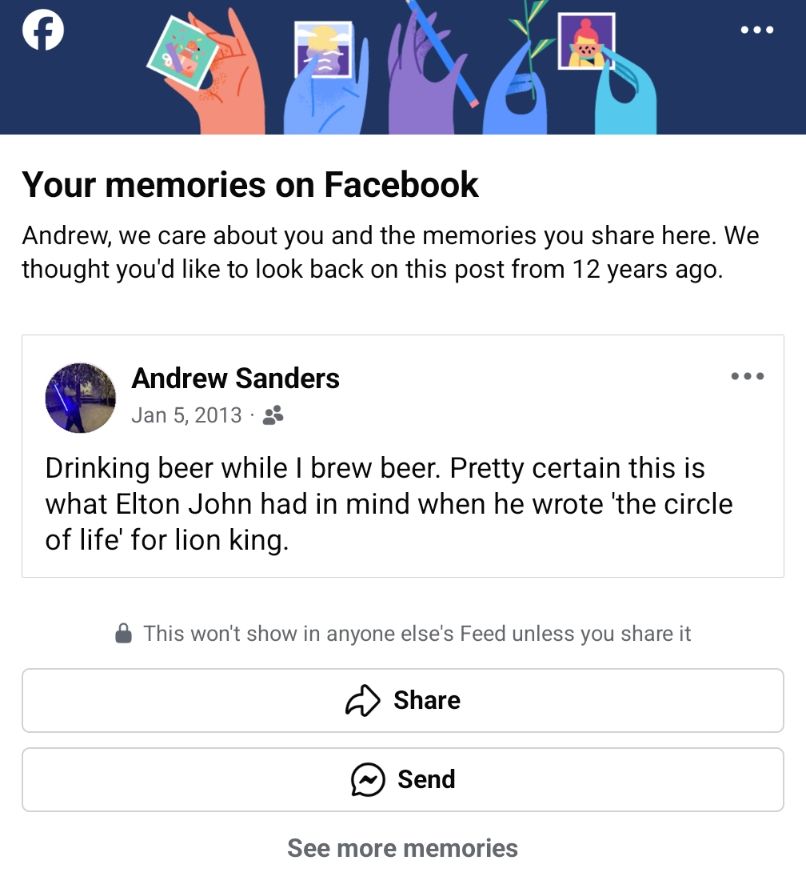The image size is (806, 890).
Task: Click the Share button
Action: coord(403,700)
